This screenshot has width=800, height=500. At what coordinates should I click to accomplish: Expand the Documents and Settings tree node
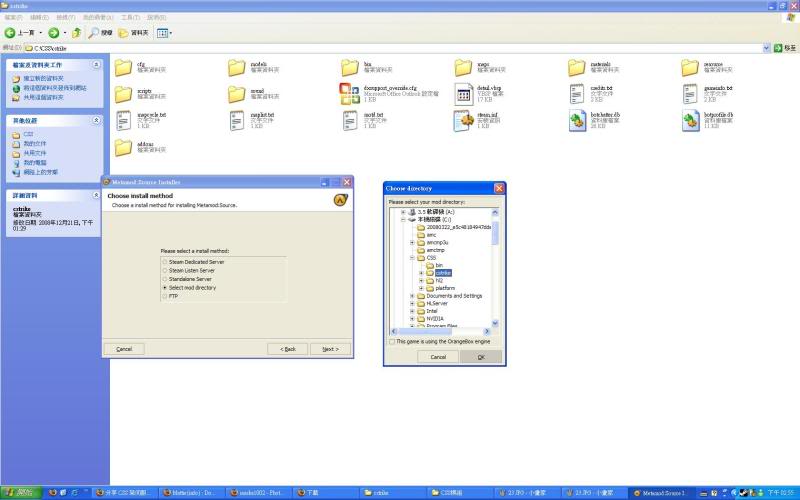[x=412, y=296]
